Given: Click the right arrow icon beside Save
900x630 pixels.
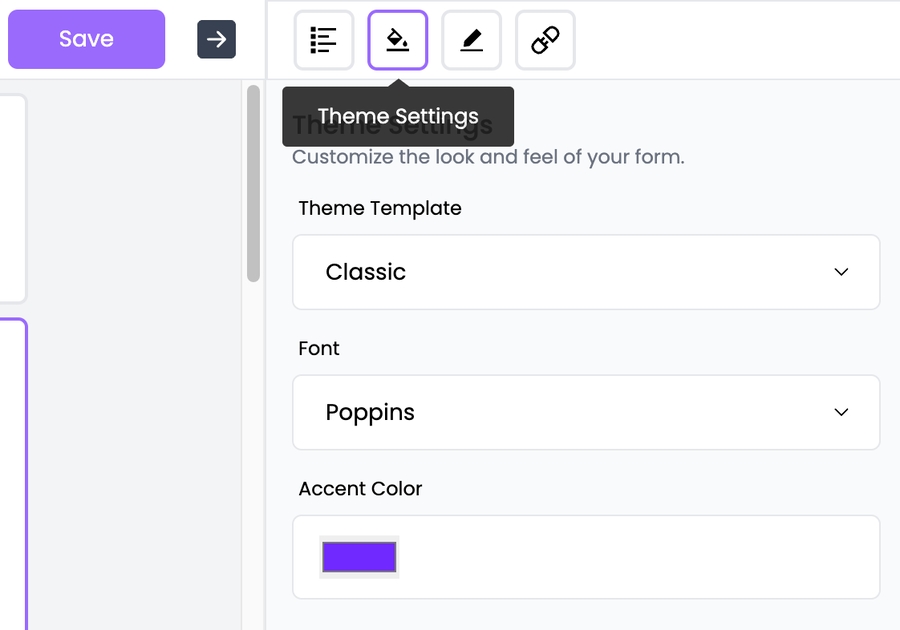Looking at the screenshot, I should click(216, 40).
